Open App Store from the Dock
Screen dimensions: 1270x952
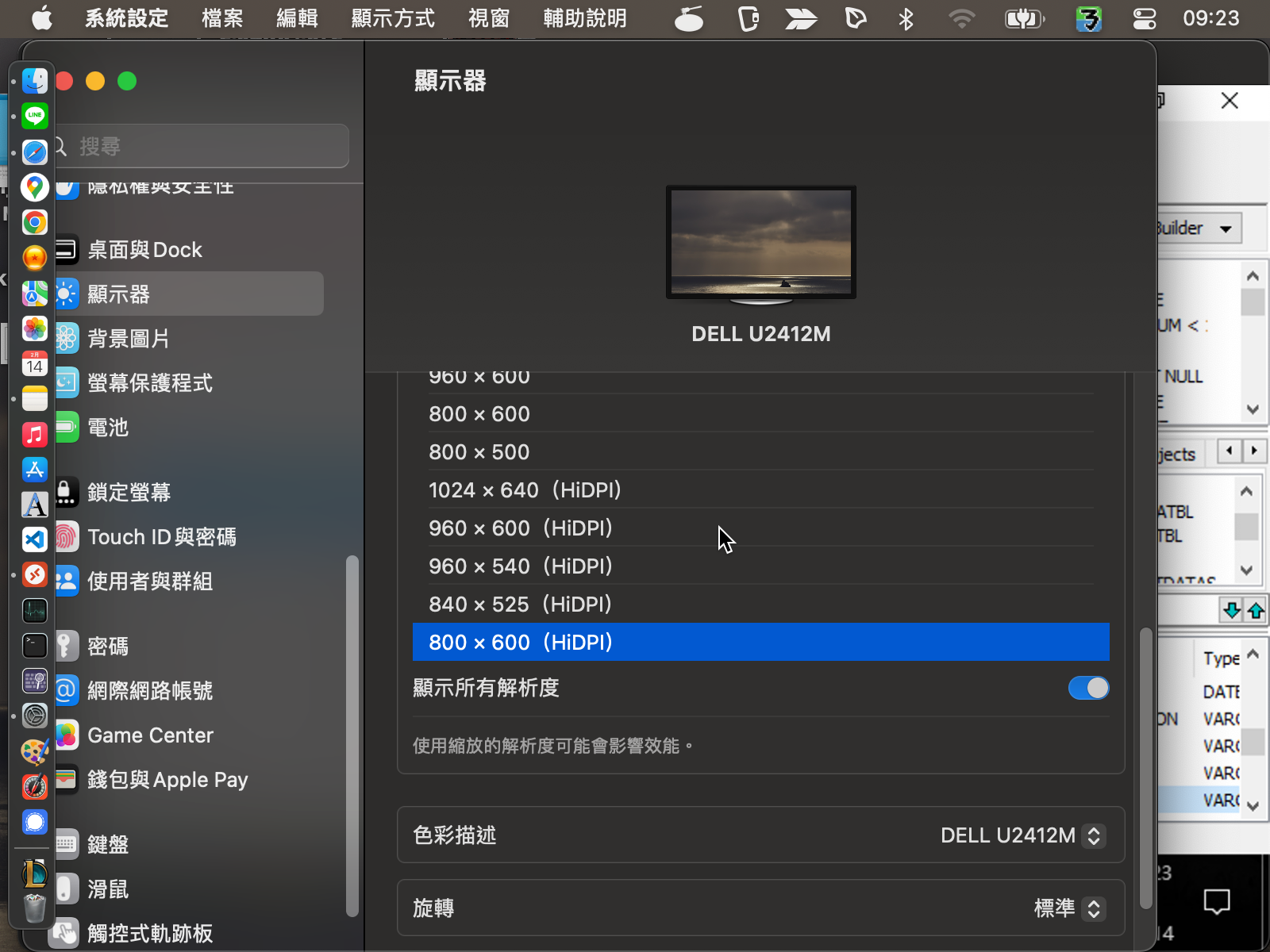pos(35,469)
